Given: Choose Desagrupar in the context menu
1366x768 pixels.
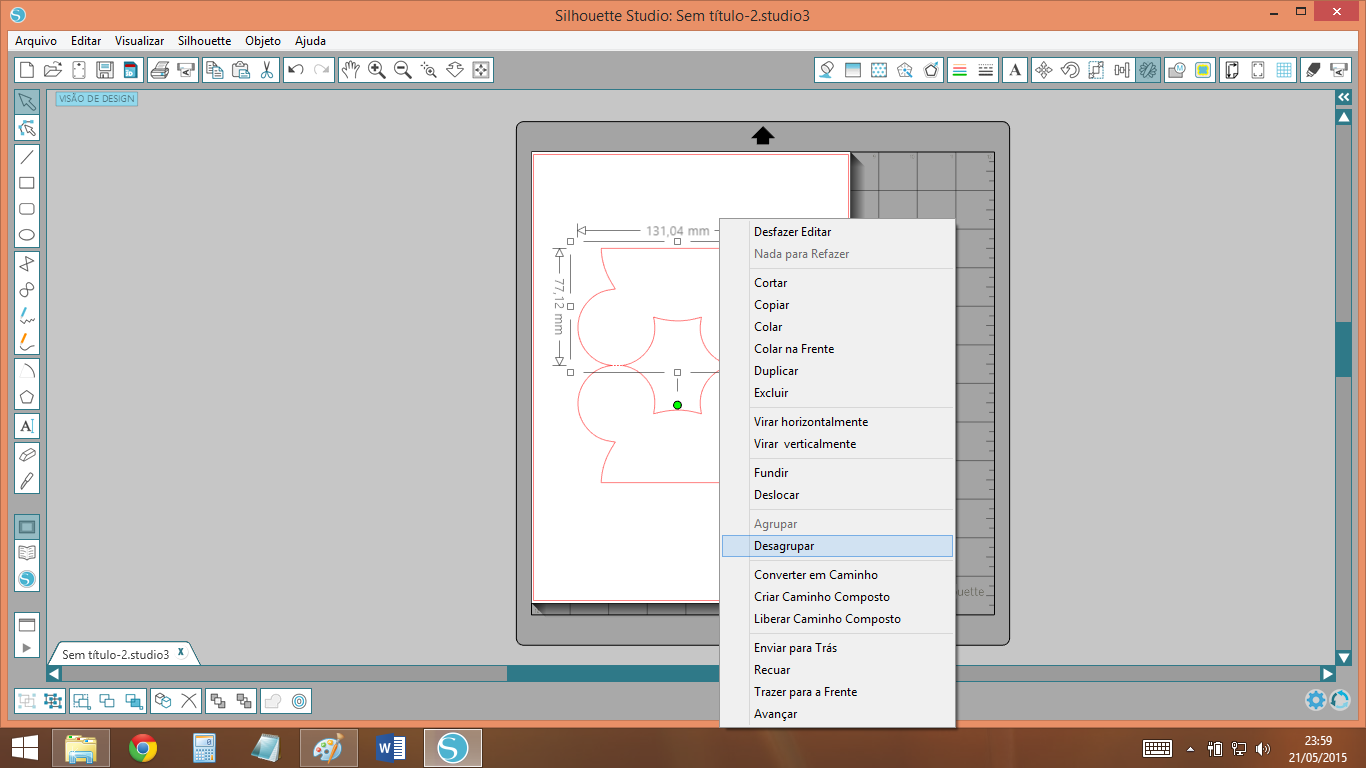Looking at the screenshot, I should coord(837,546).
